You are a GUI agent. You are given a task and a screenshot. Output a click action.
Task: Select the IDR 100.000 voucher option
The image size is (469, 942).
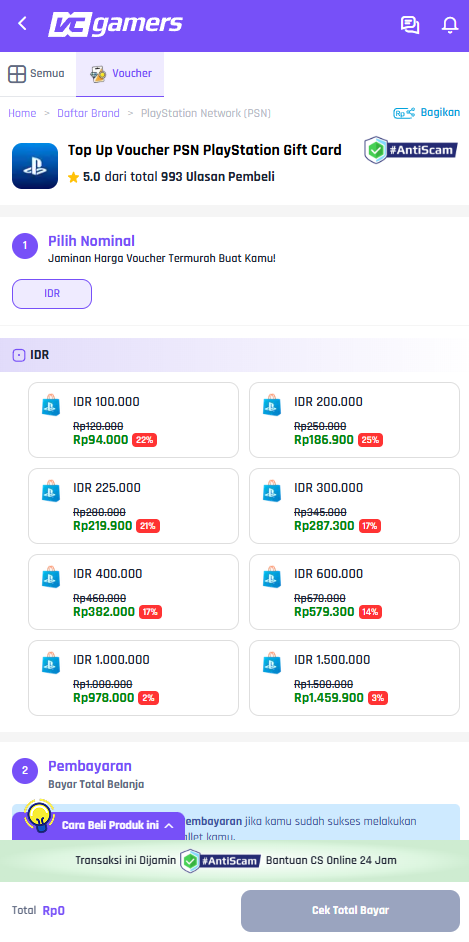pos(133,420)
